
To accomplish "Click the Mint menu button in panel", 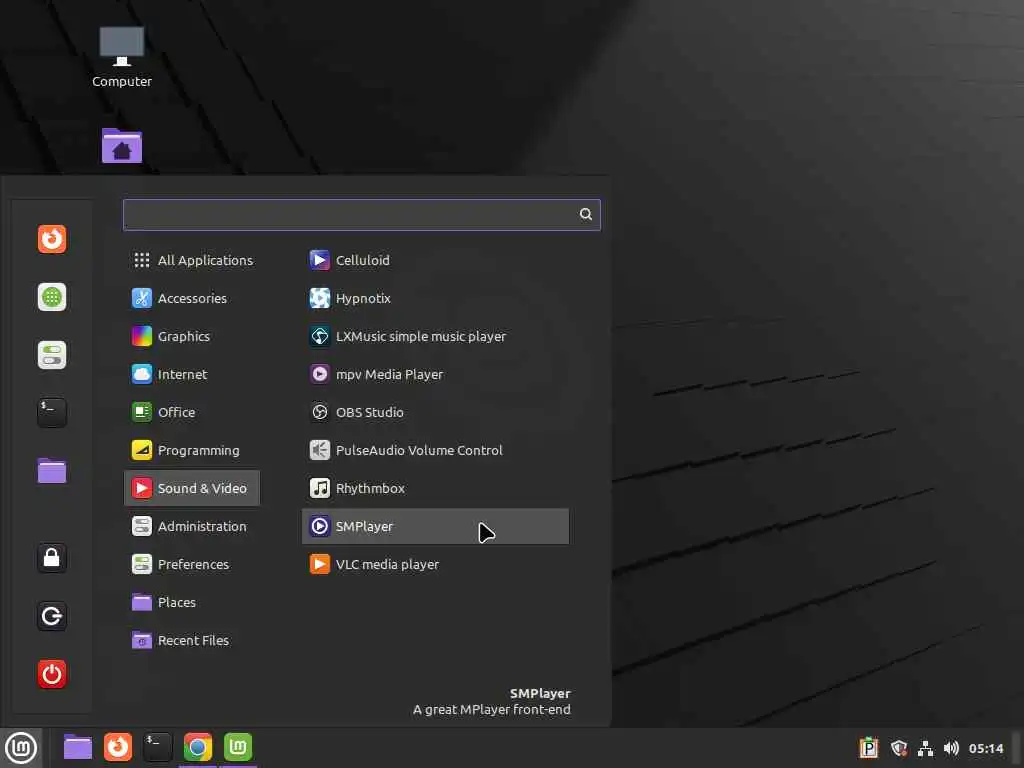I will click(x=21, y=748).
